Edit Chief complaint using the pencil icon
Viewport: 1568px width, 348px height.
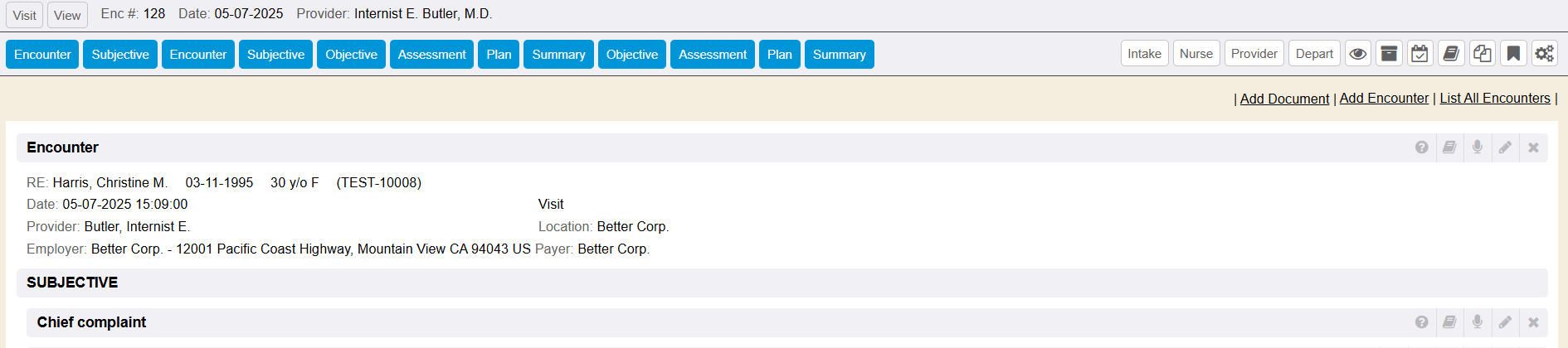click(x=1505, y=322)
